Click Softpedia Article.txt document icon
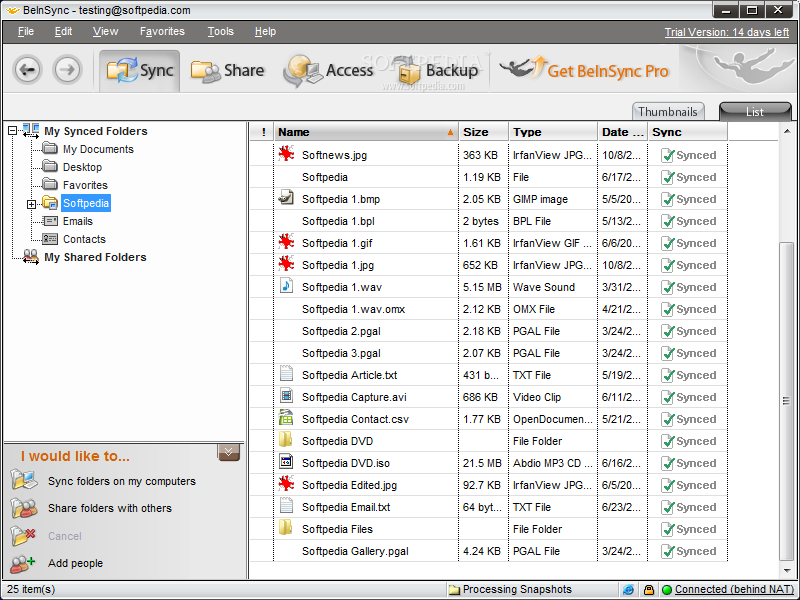 pos(286,373)
